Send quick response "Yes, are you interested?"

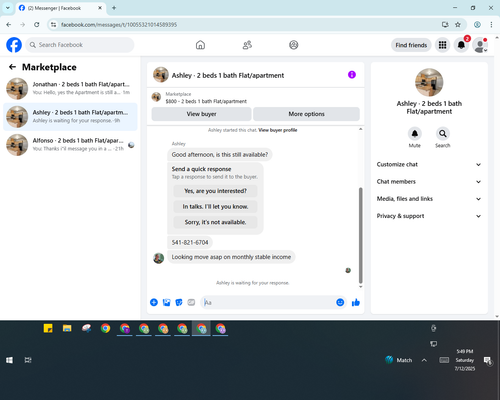coord(215,191)
